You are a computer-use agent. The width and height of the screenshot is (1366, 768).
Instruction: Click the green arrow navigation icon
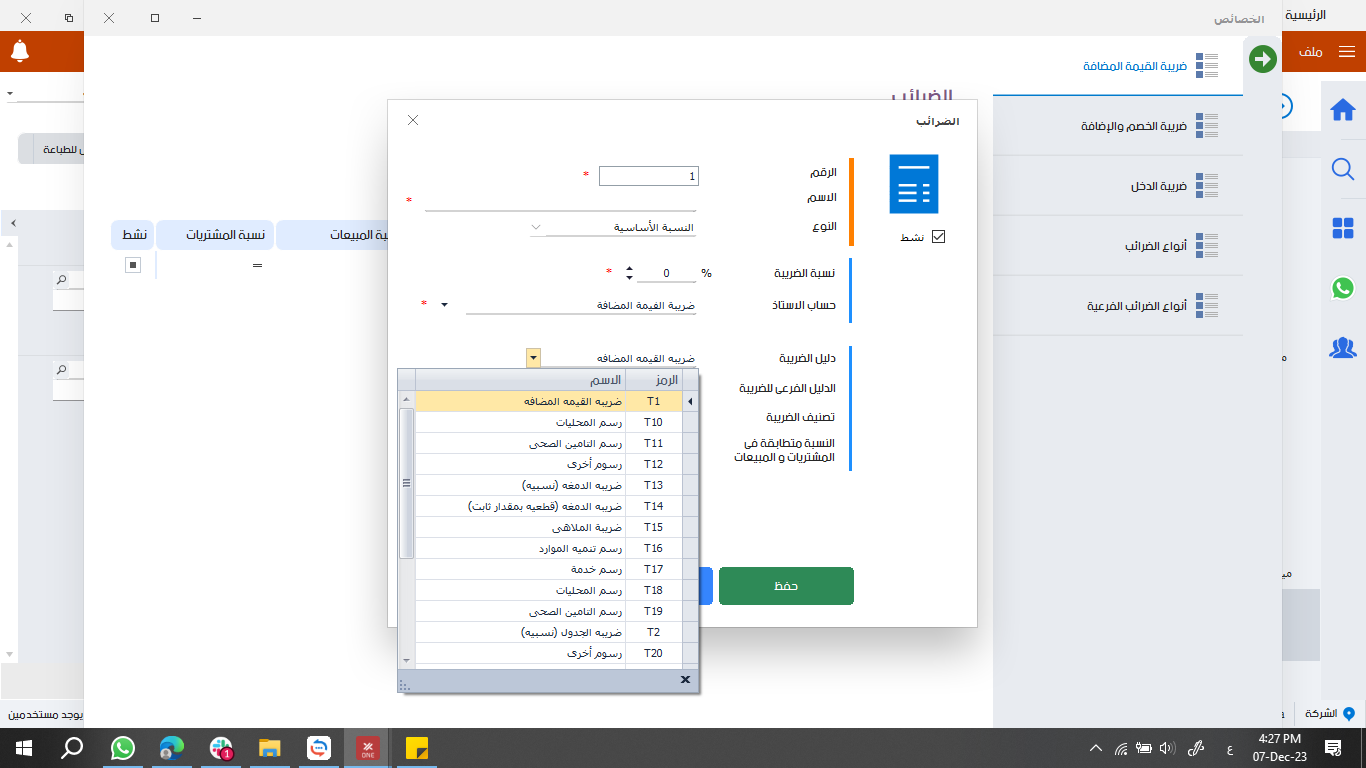pyautogui.click(x=1262, y=59)
